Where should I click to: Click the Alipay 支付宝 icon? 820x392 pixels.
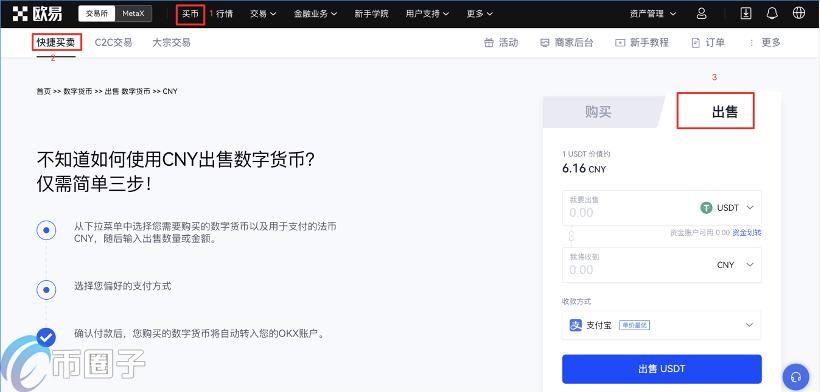[x=575, y=325]
